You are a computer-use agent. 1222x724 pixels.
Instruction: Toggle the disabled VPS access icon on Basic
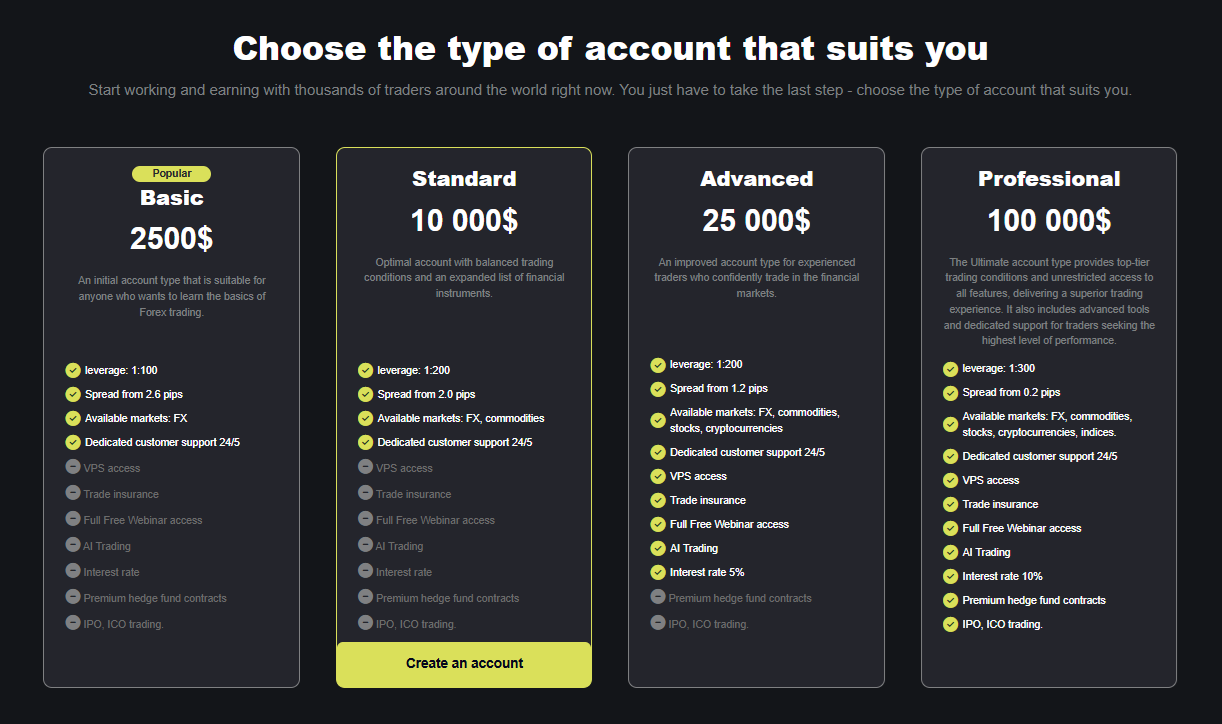click(x=72, y=467)
